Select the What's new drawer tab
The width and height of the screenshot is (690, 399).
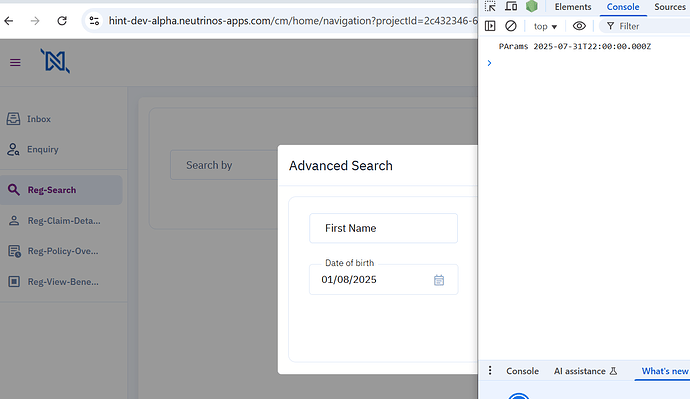coord(664,371)
